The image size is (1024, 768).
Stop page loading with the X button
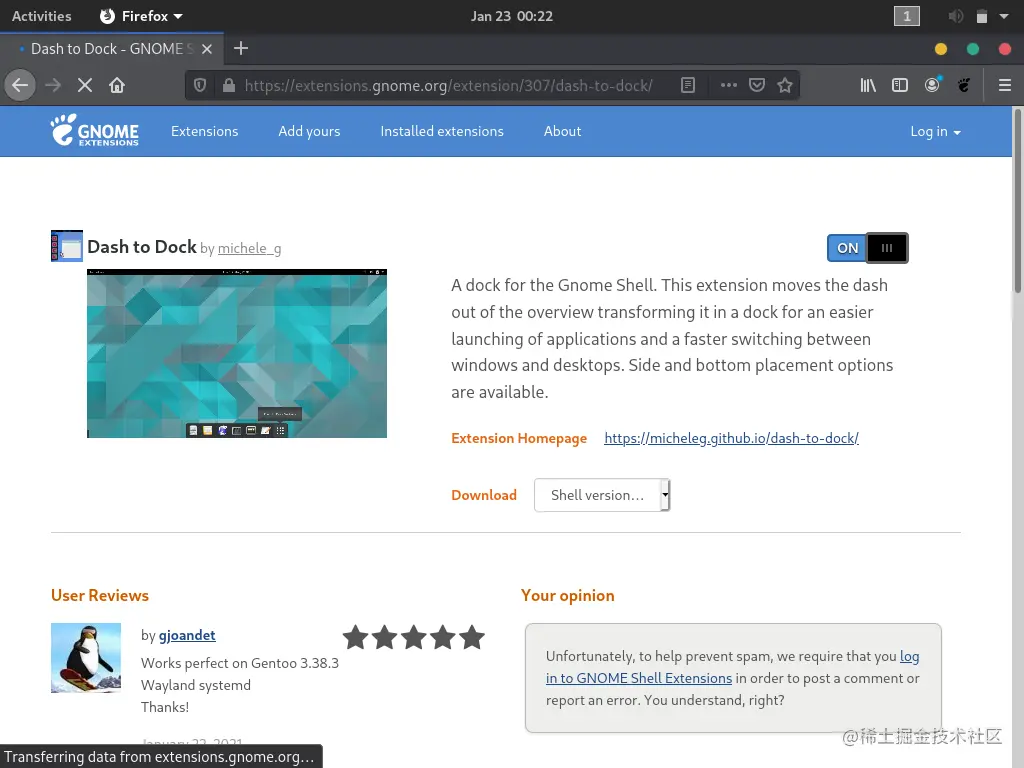click(x=85, y=86)
